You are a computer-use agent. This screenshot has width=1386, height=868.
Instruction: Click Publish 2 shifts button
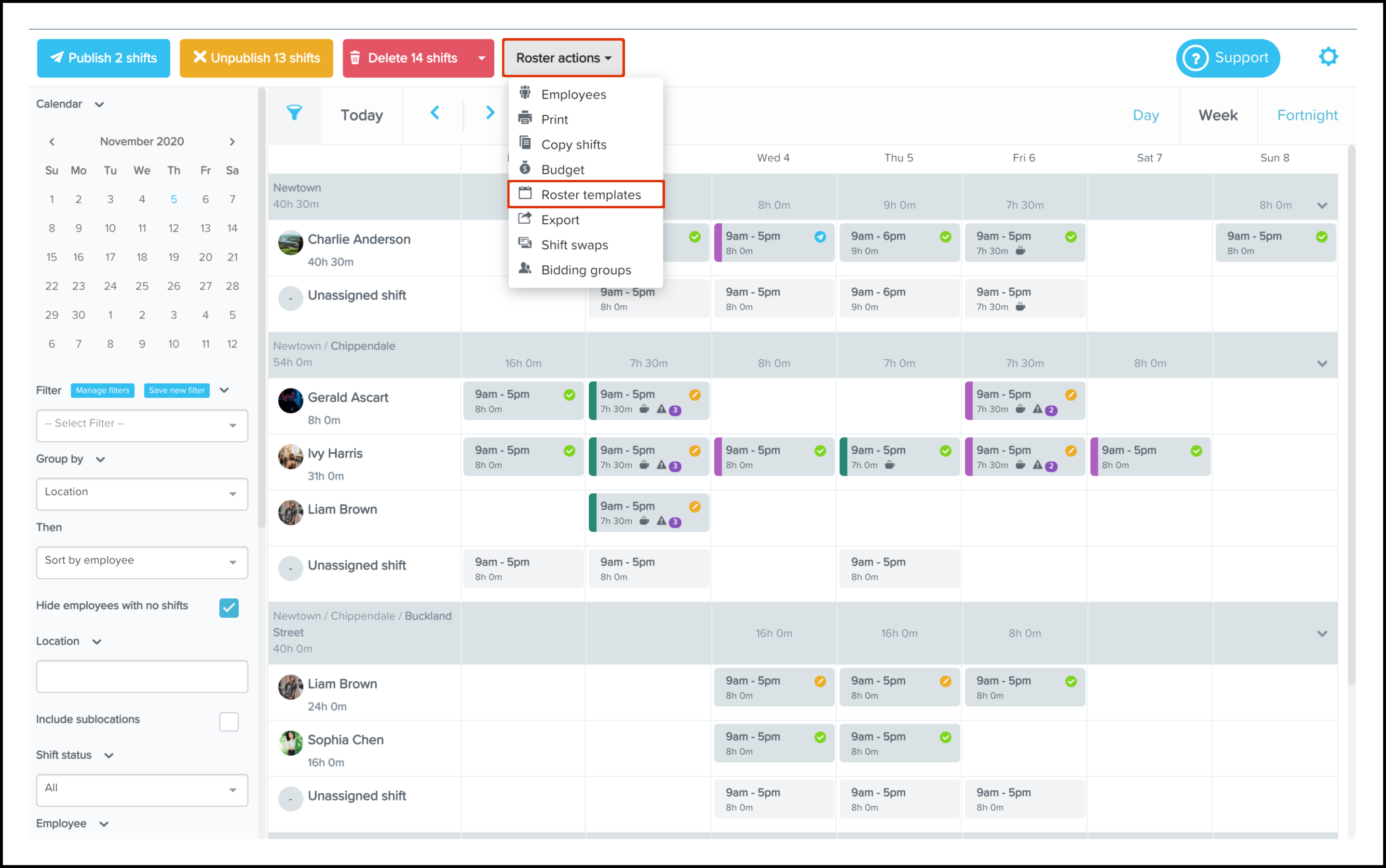coord(103,58)
